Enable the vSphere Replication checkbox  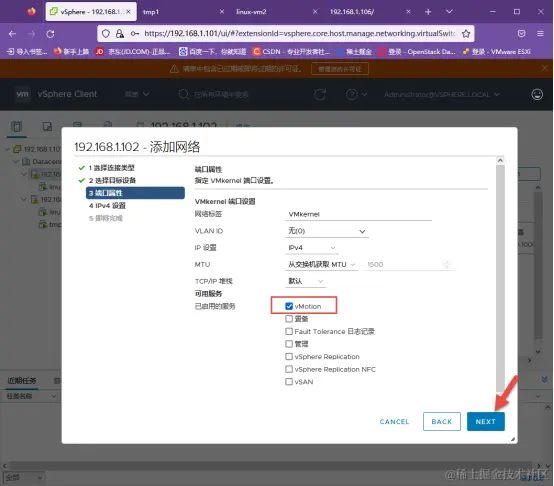tap(289, 357)
